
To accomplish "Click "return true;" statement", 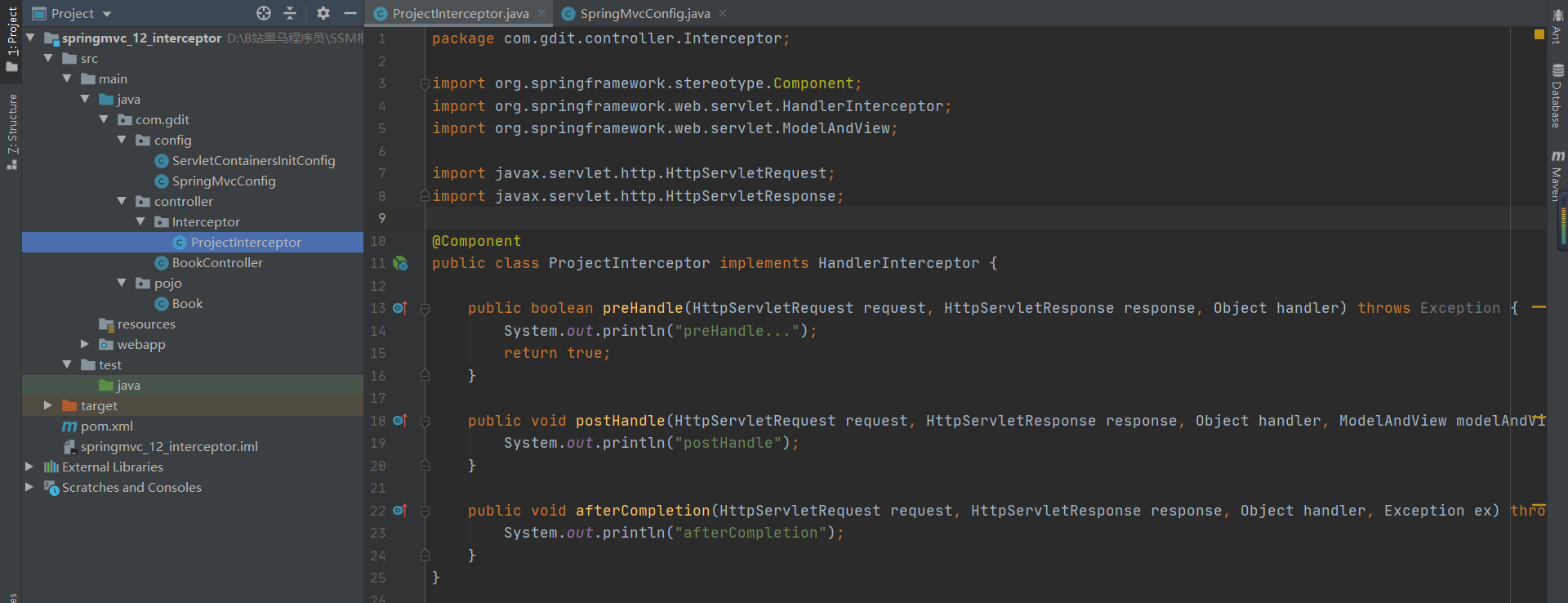I will (557, 353).
